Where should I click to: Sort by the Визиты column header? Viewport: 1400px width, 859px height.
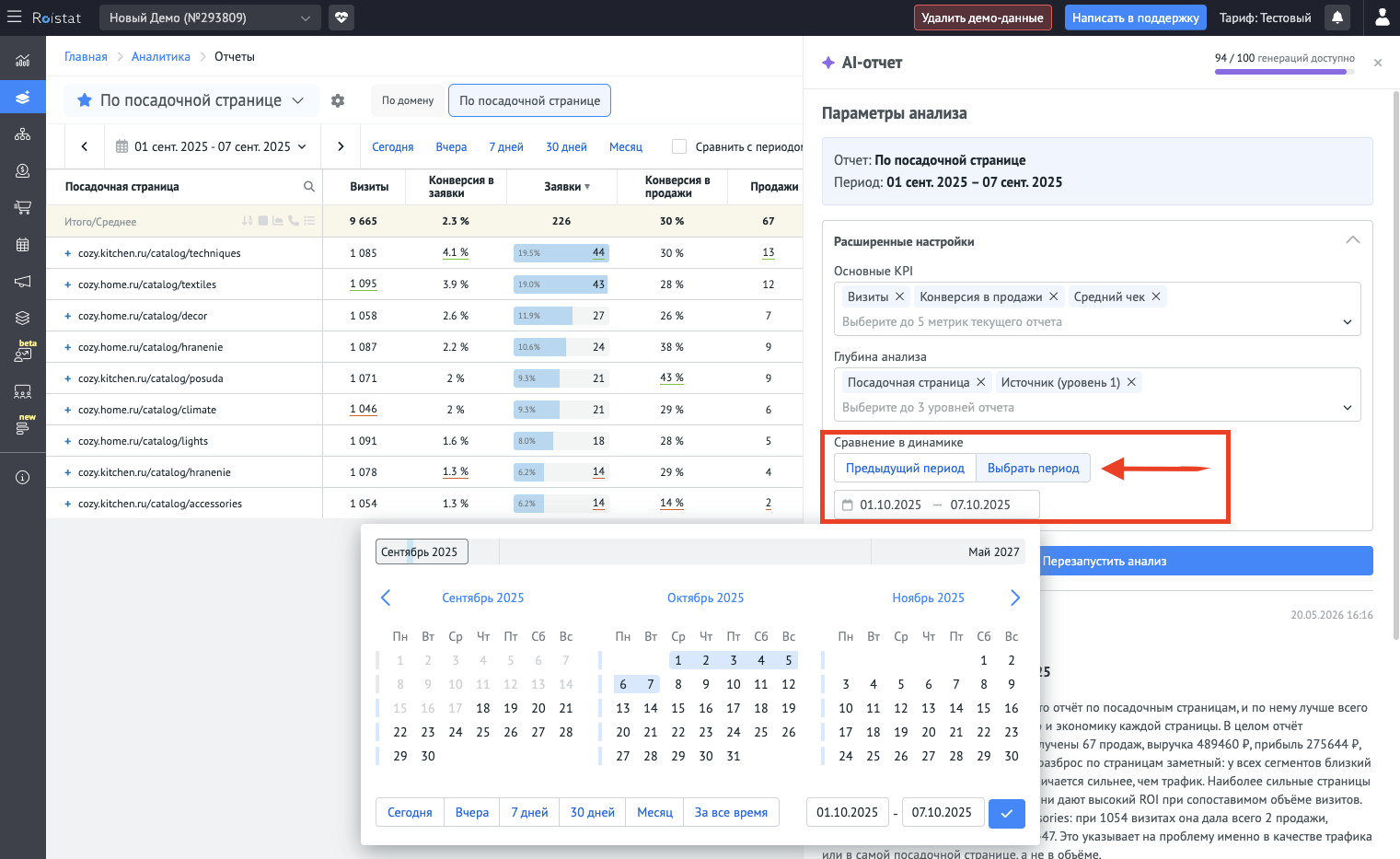click(369, 187)
